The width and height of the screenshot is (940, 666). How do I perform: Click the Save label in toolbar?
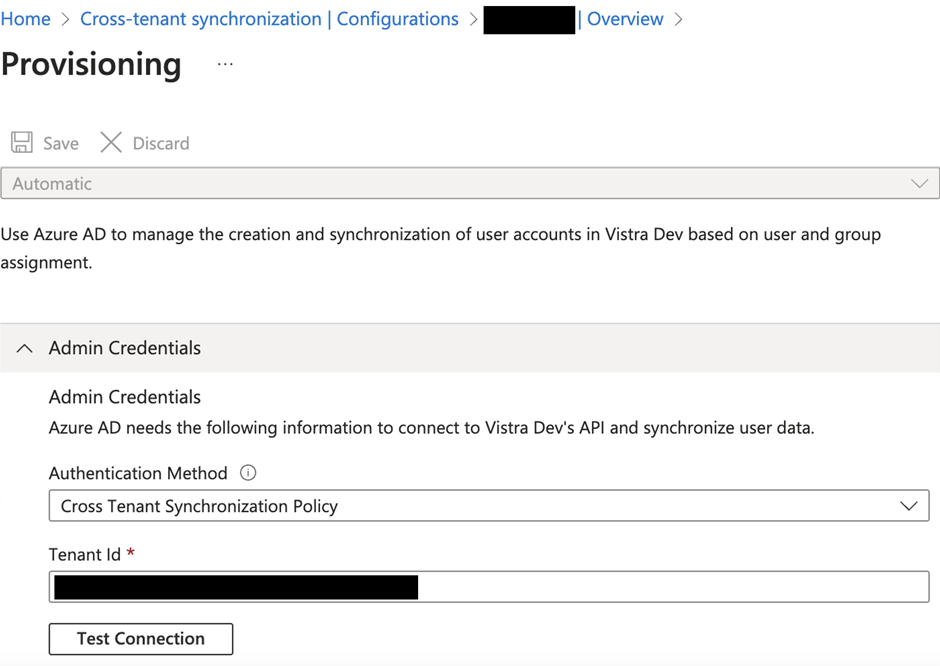61,143
